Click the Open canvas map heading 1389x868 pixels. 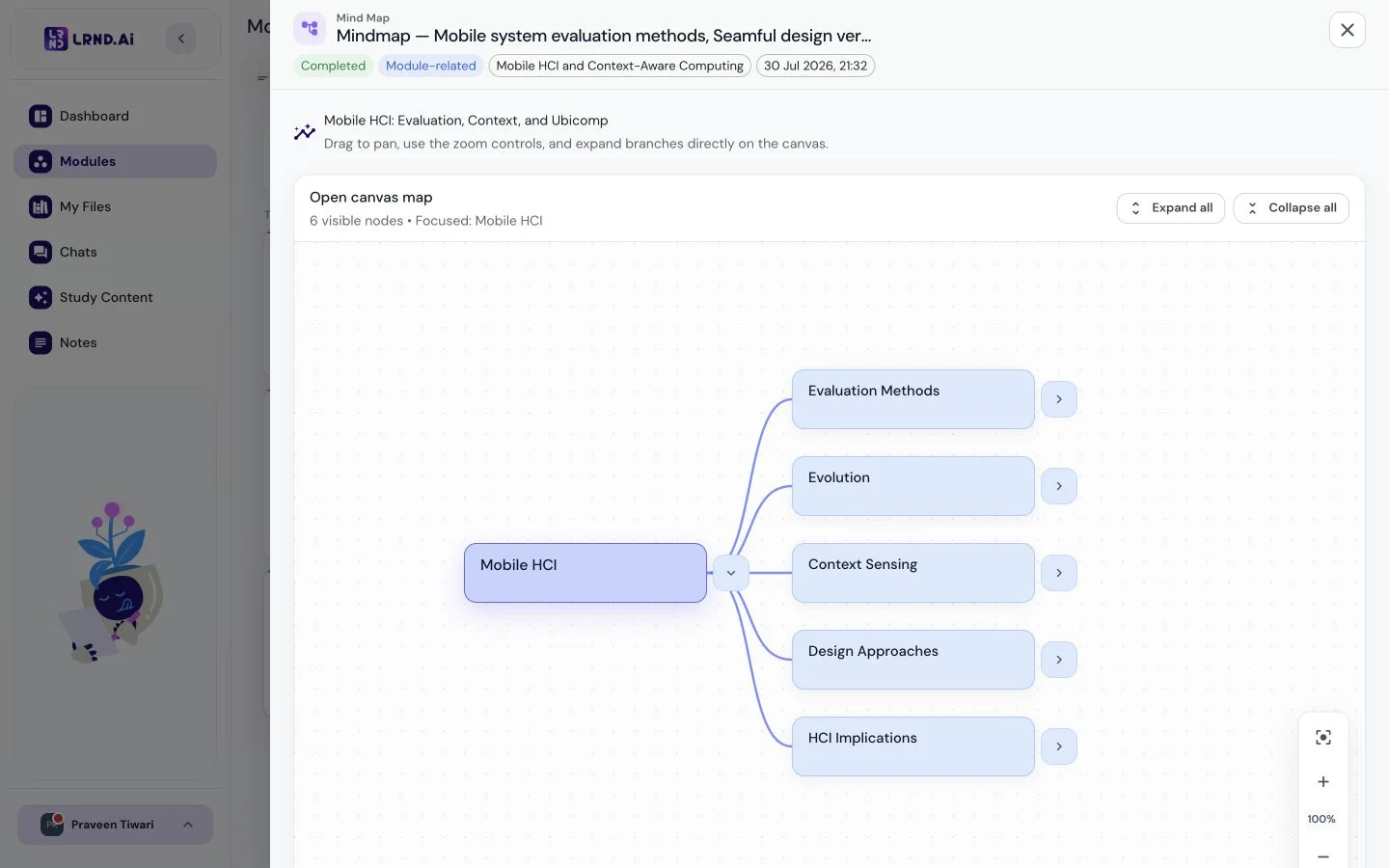(x=371, y=198)
